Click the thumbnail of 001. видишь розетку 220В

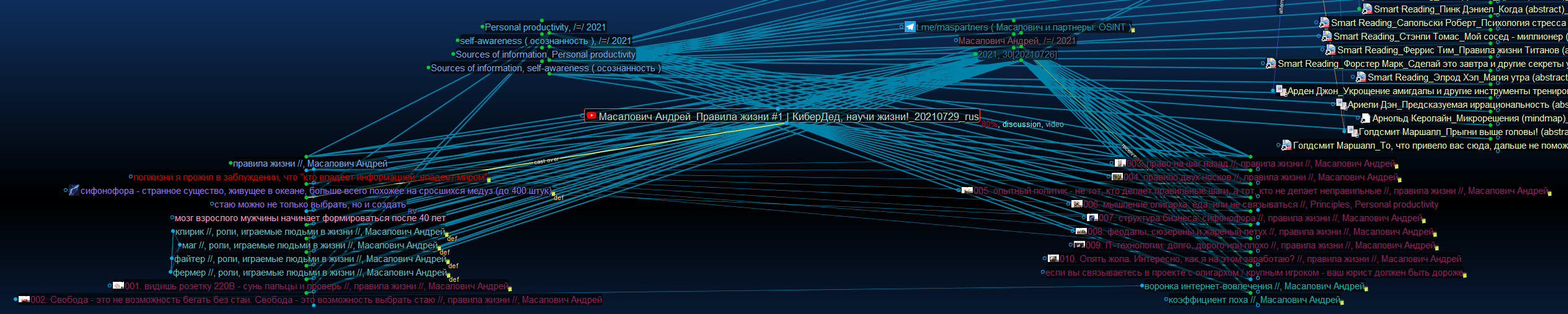118,286
